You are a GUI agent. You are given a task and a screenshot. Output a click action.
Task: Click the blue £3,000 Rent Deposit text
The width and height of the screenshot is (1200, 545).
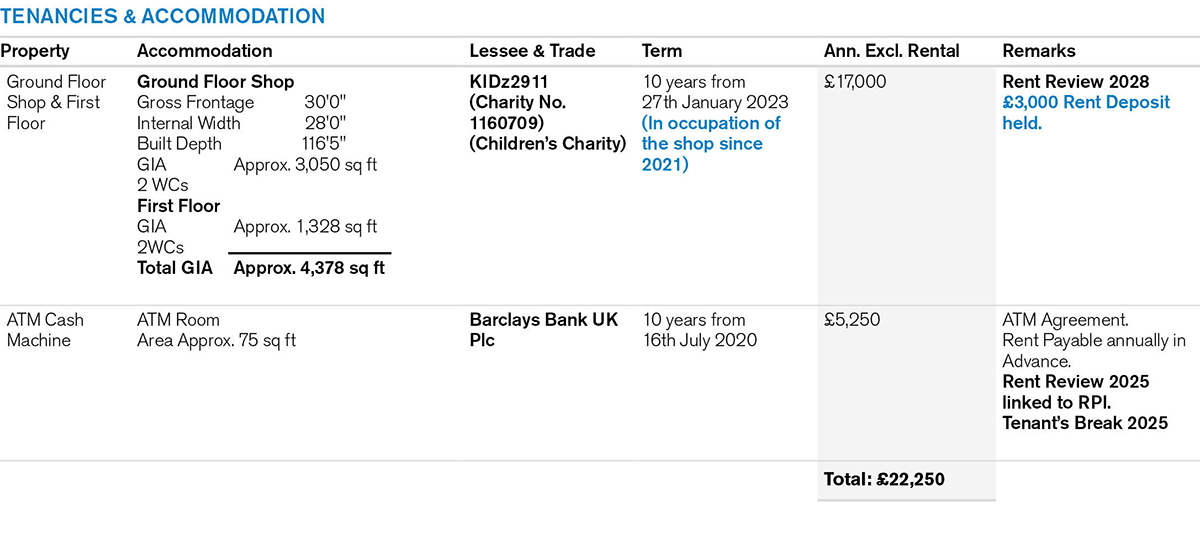pos(1086,113)
